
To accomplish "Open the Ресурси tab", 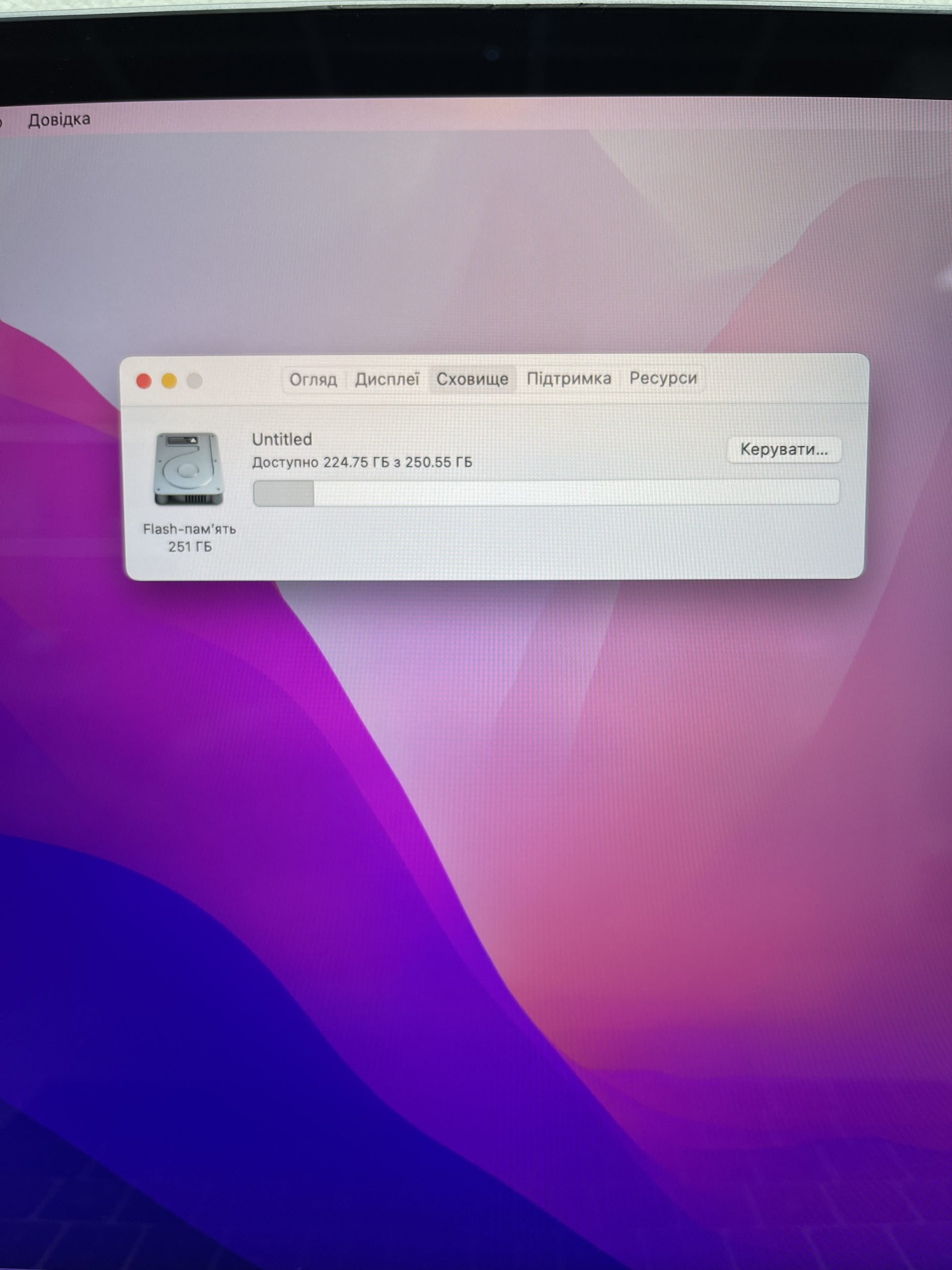I will 663,378.
